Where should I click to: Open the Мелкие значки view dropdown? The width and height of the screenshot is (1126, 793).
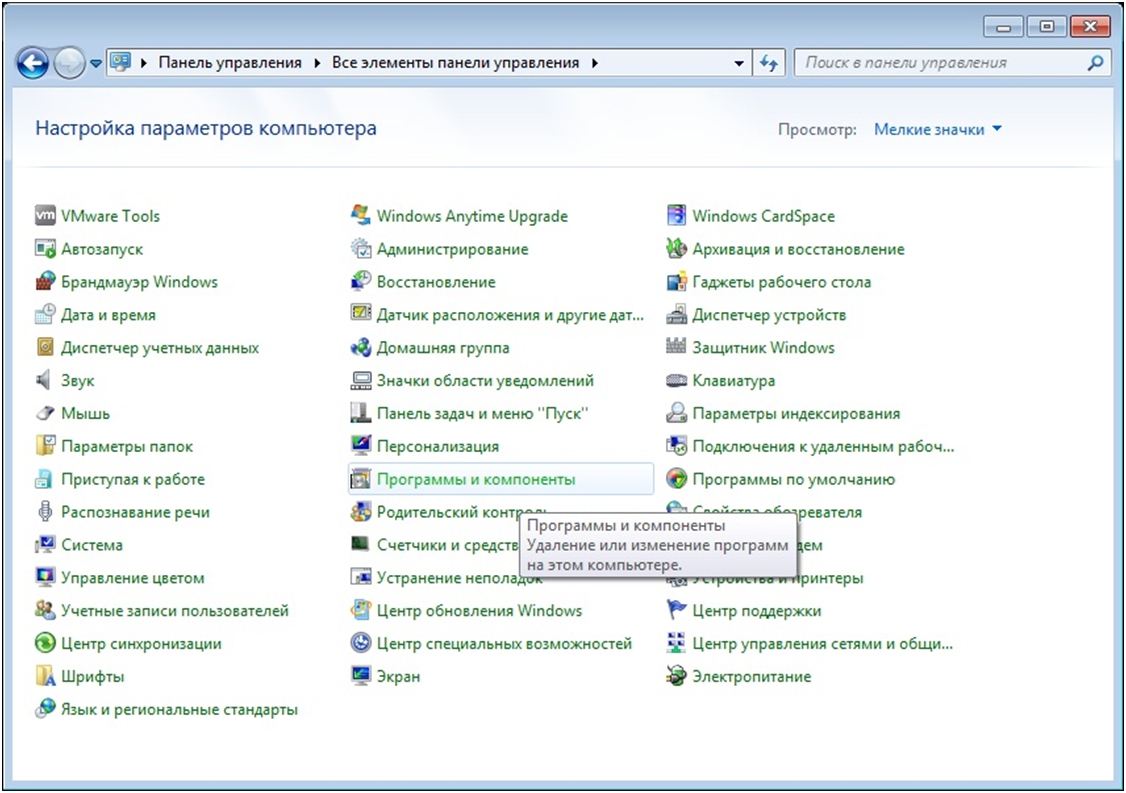pos(937,130)
